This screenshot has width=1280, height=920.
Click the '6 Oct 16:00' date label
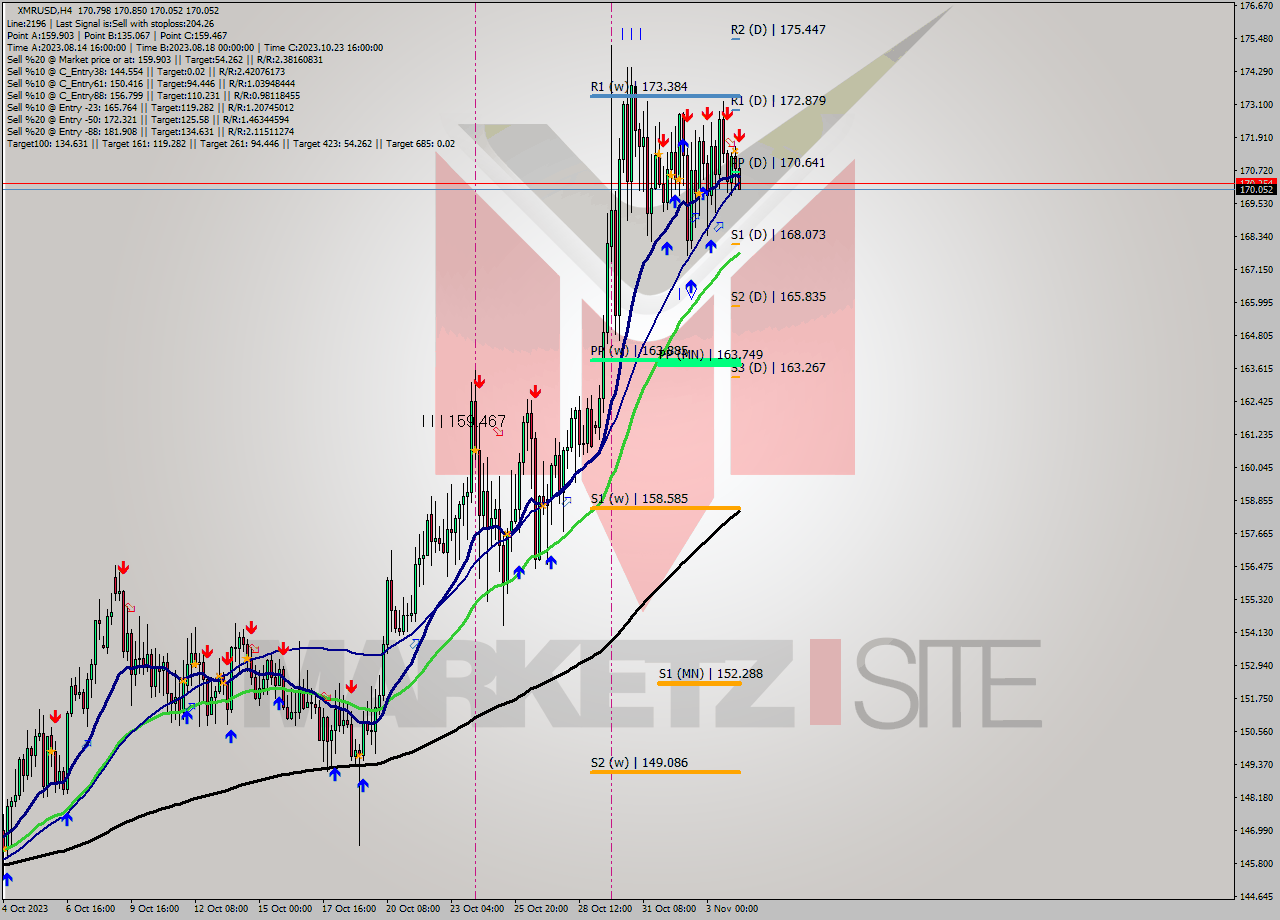[91, 909]
